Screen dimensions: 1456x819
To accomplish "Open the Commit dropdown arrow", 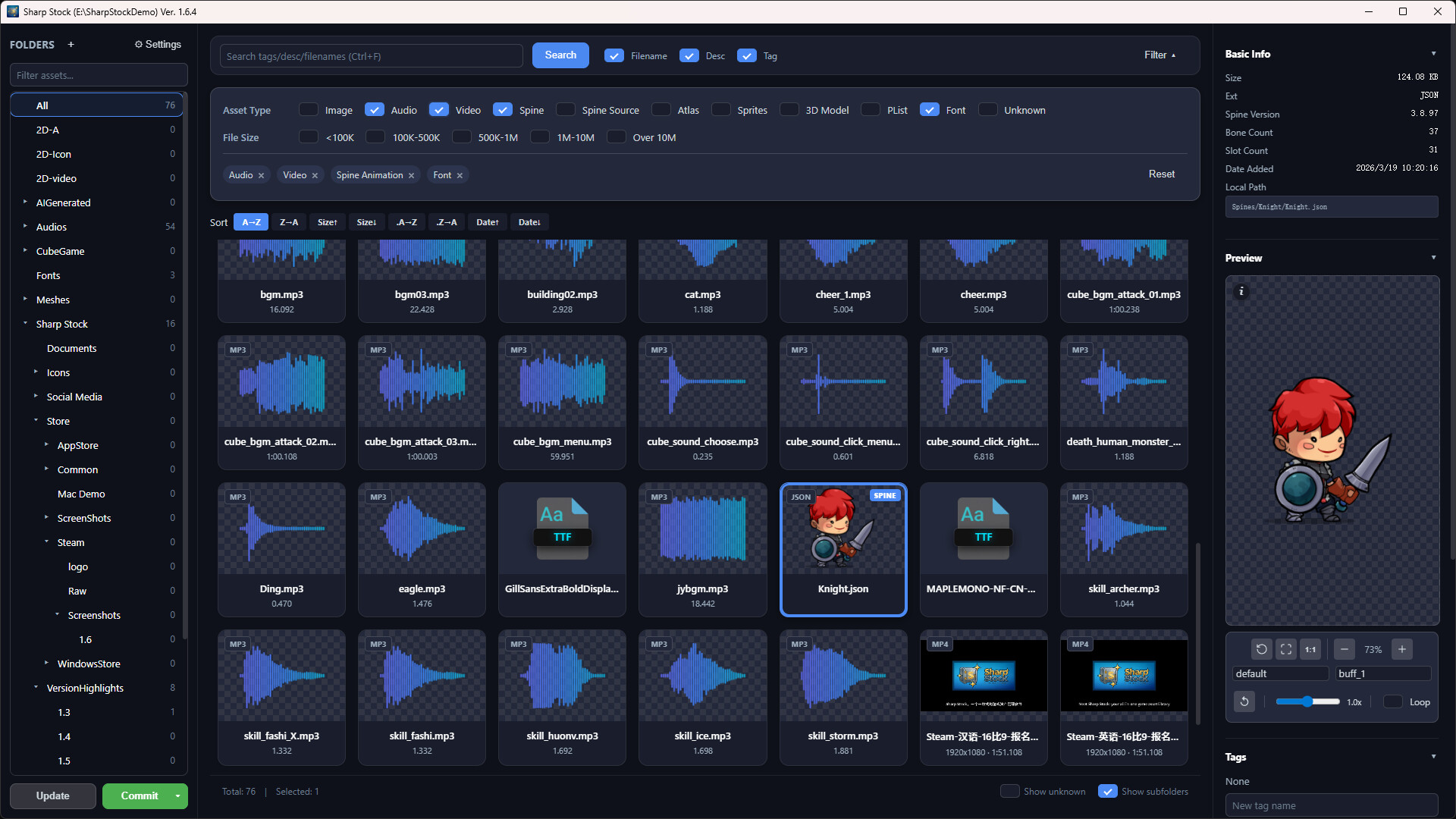I will click(x=177, y=796).
